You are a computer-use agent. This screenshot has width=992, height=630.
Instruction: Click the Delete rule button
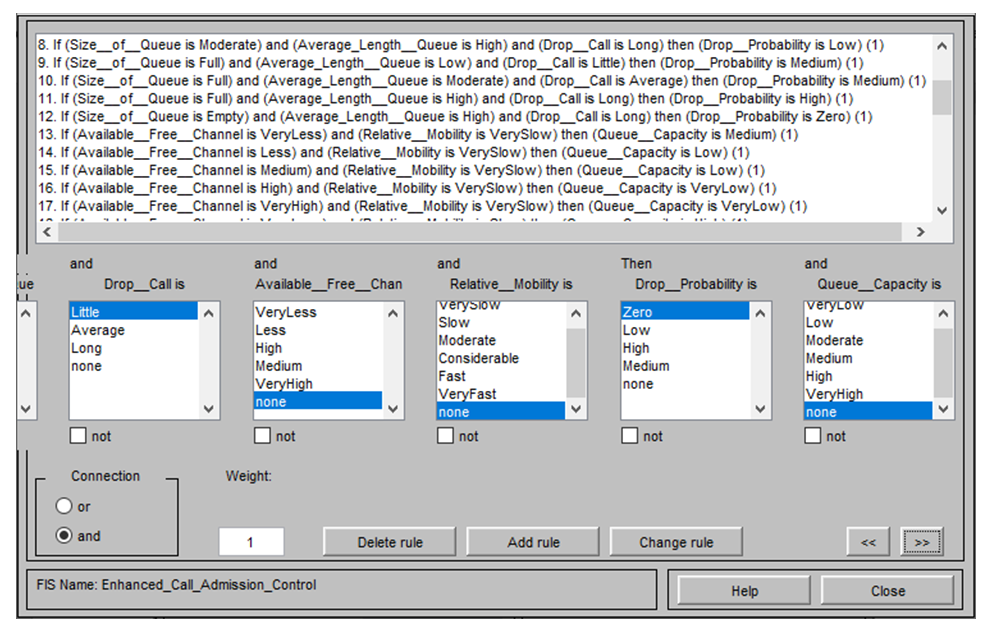390,542
